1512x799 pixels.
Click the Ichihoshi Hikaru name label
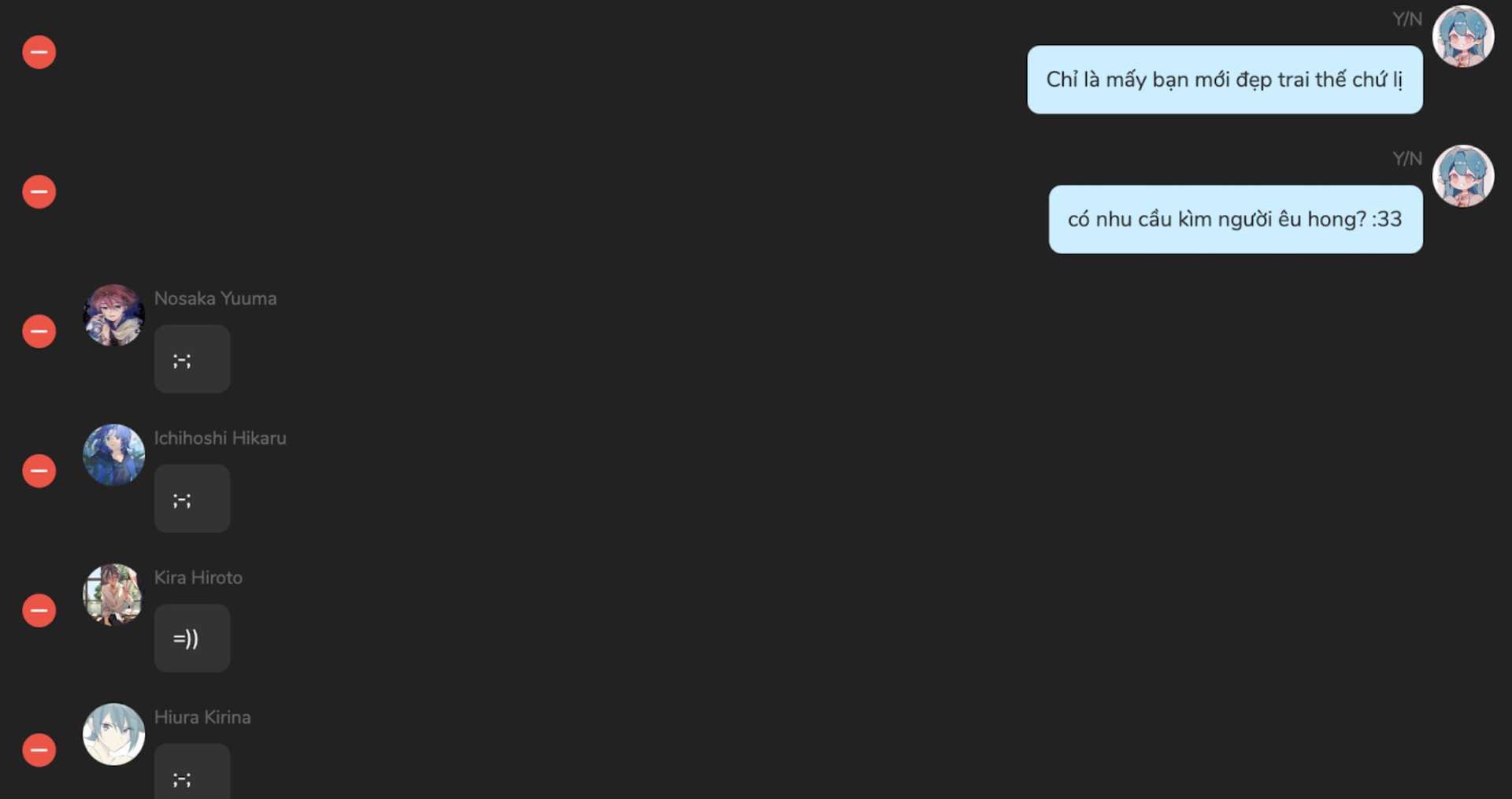(220, 438)
